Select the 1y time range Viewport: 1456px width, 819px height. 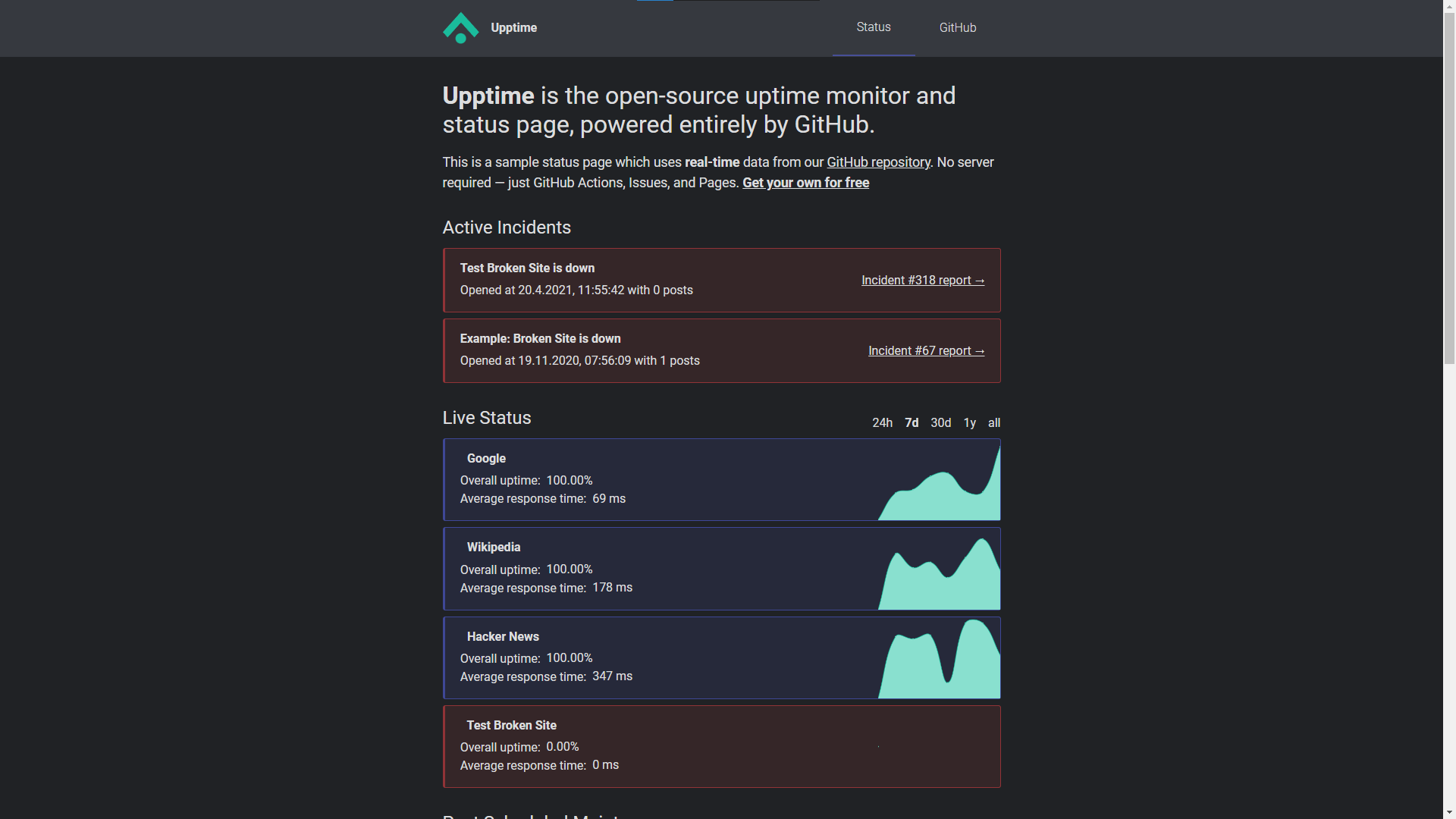pos(970,422)
